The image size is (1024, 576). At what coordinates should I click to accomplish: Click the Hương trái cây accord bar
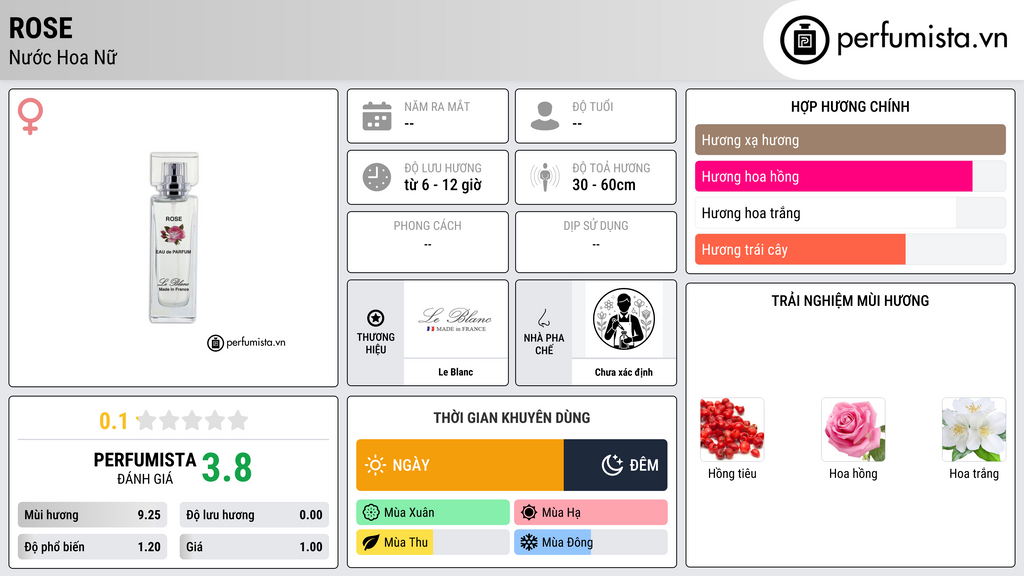[x=850, y=249]
